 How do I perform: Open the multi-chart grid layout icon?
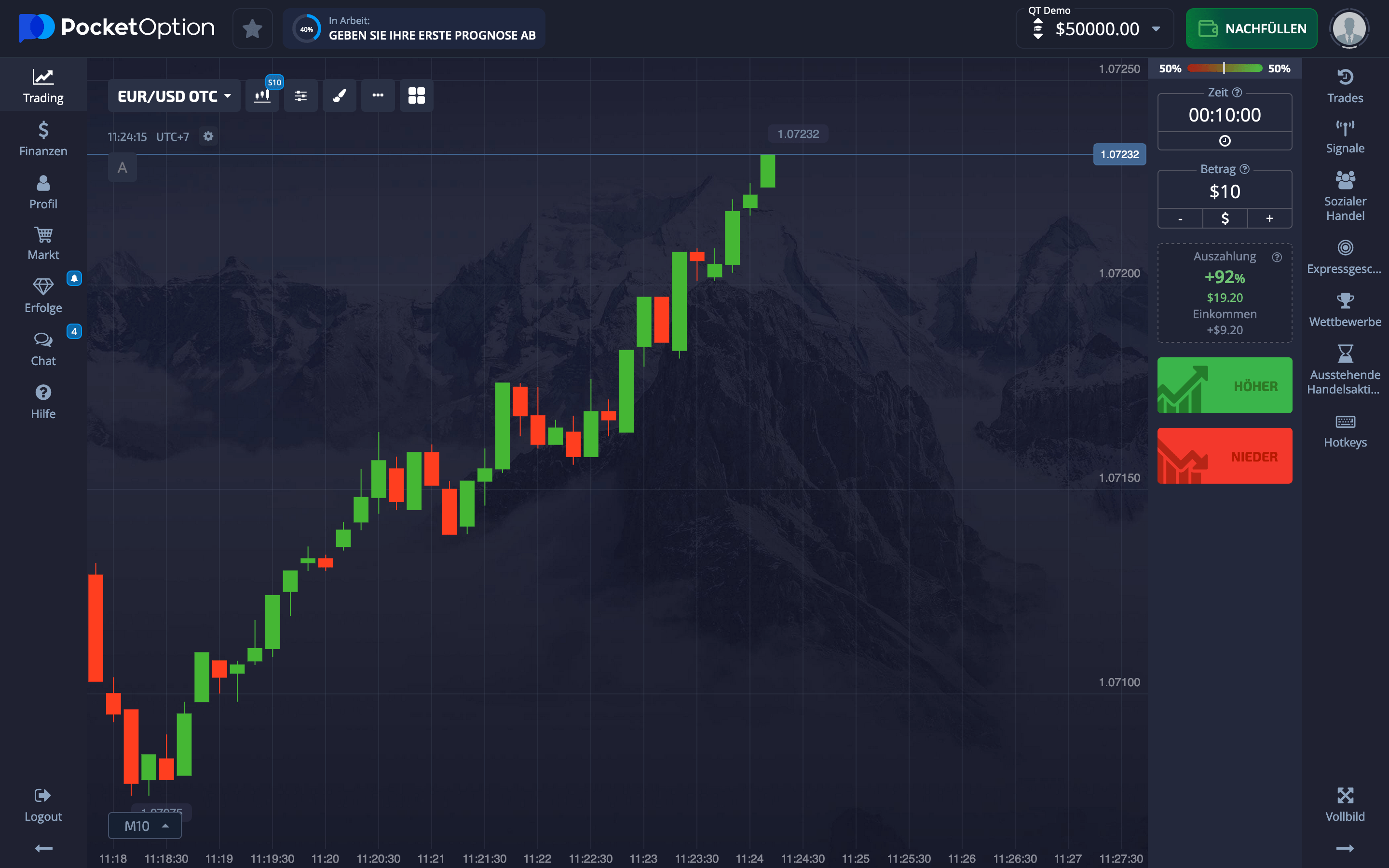(x=416, y=96)
